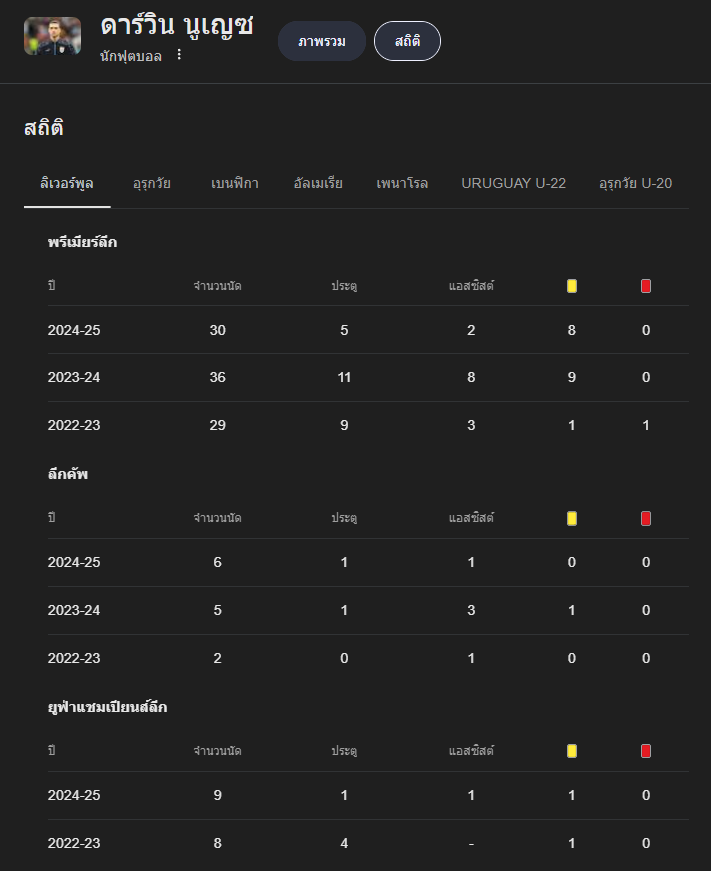This screenshot has height=871, width=711.
Task: Click ประตู column header in พรีเมียร์ลีก table
Action: tap(344, 286)
